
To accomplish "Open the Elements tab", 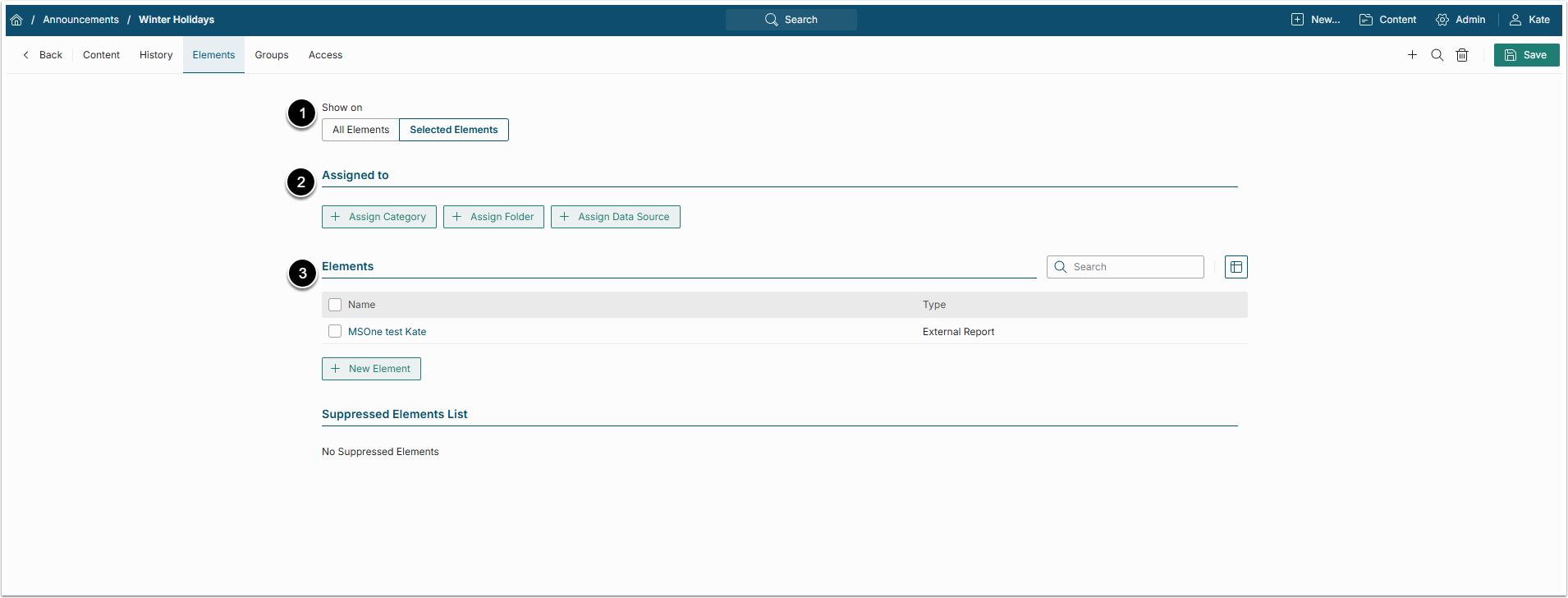I will (x=213, y=55).
